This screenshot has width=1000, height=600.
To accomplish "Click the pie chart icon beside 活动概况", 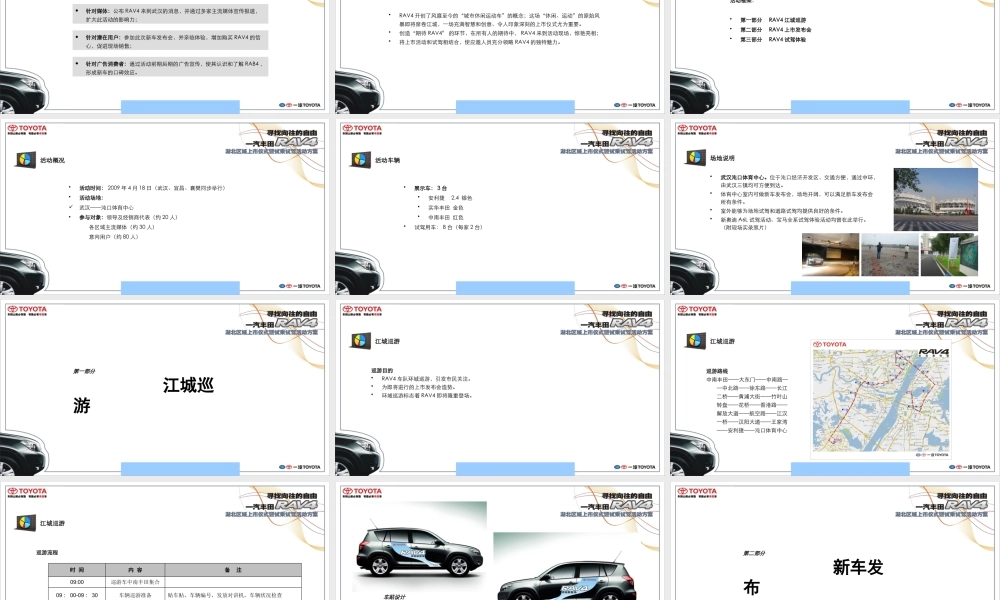I will click(x=26, y=160).
